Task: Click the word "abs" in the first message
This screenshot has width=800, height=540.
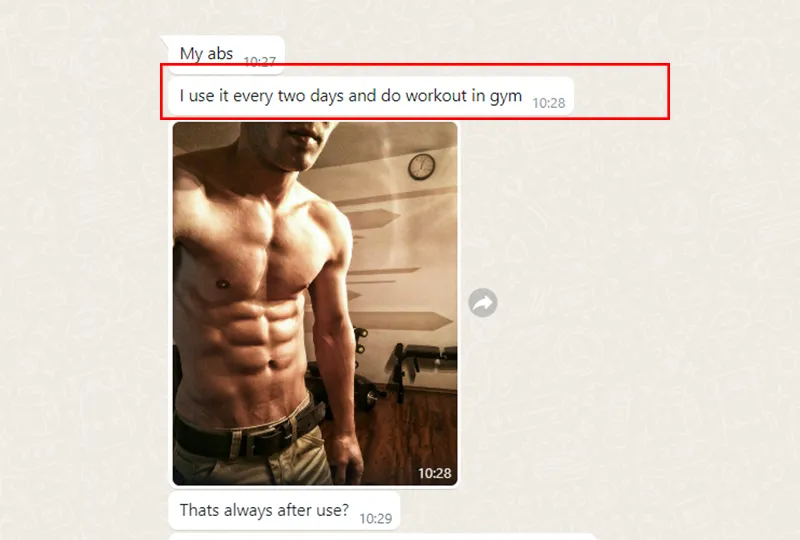Action: tap(220, 53)
